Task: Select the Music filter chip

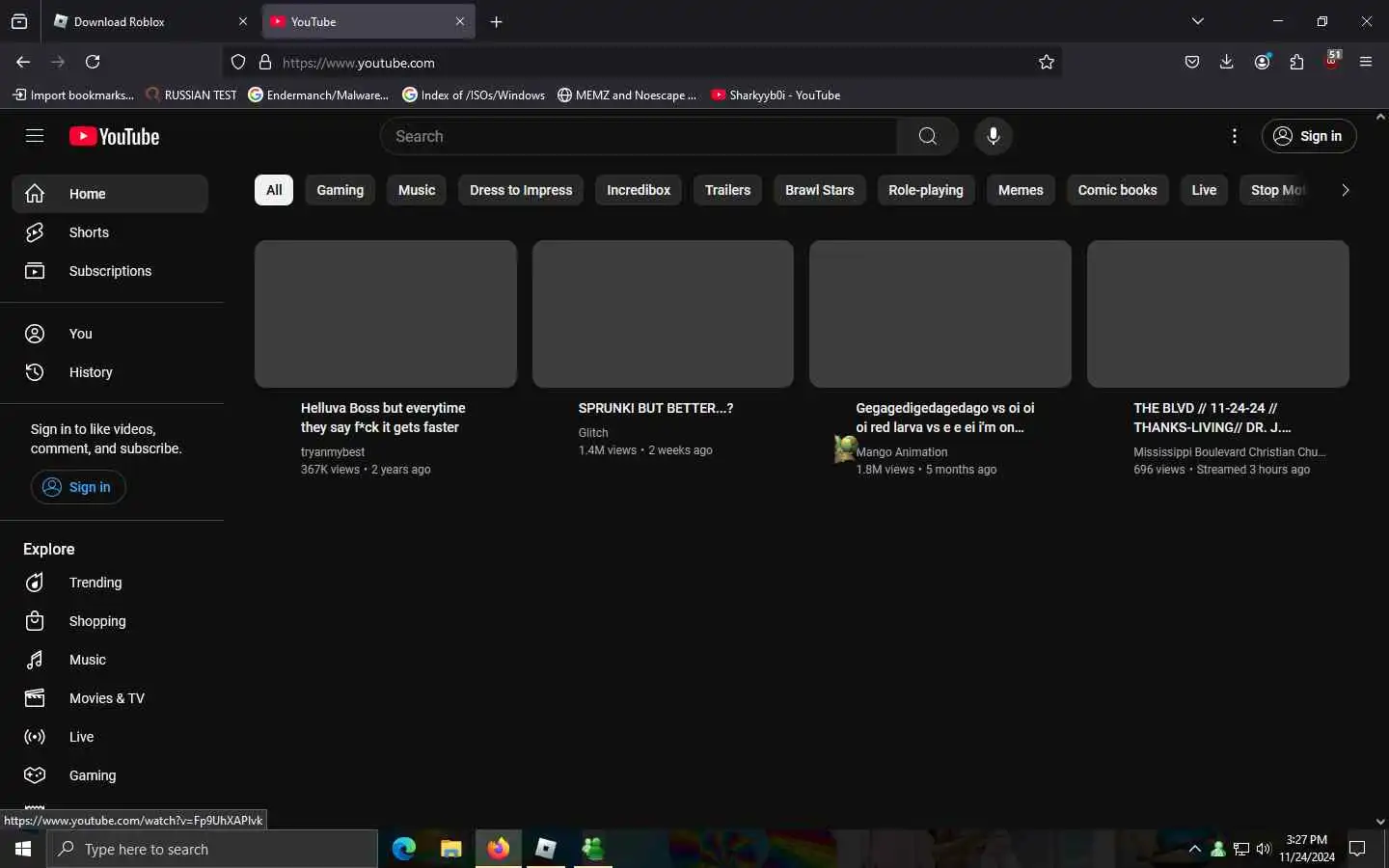Action: 417,190
